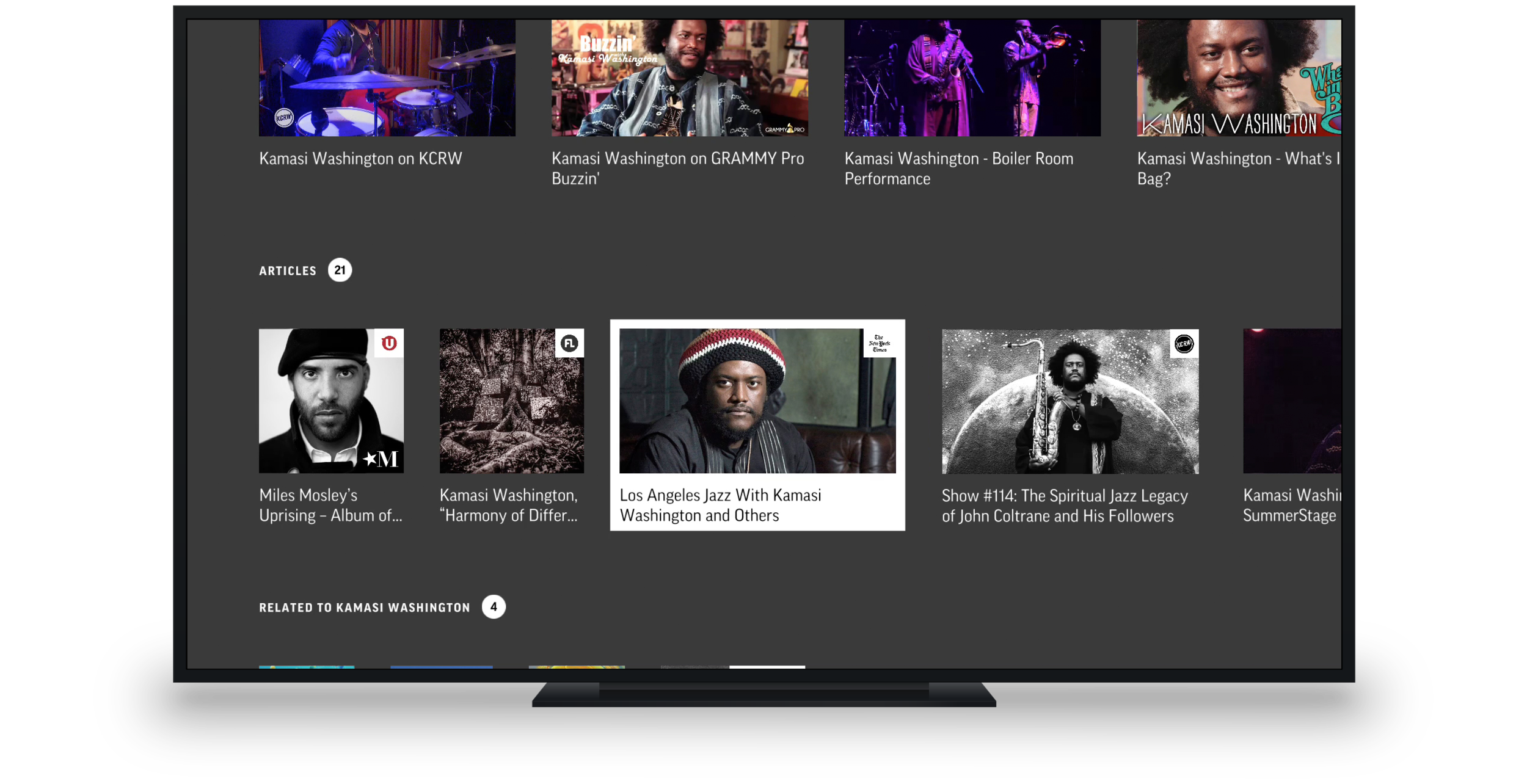This screenshot has width=1527, height=784.
Task: Open the partially visible SummerStage article image
Action: coord(1292,401)
